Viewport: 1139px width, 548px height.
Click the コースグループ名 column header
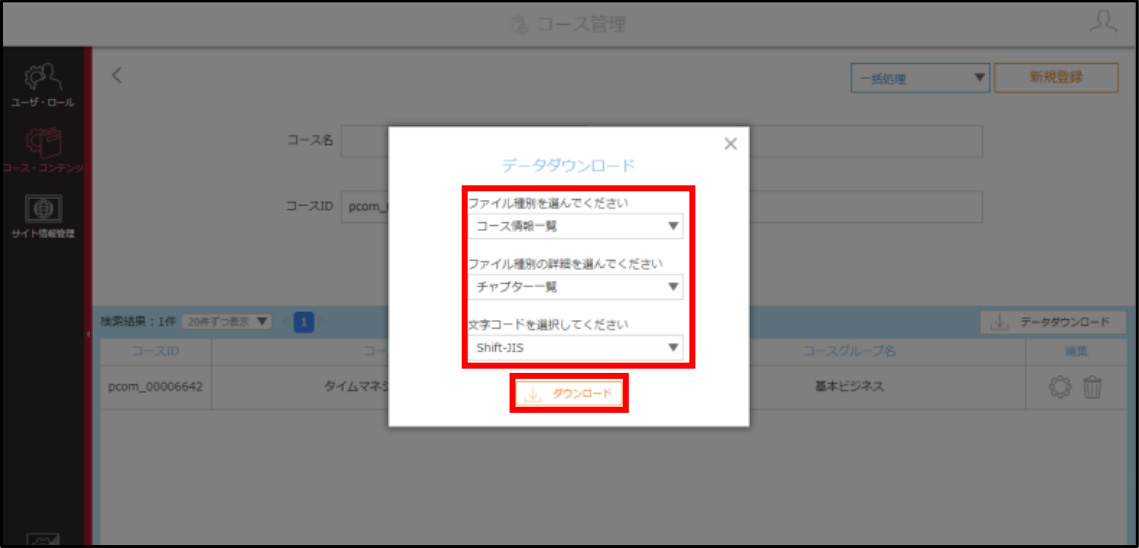[849, 351]
